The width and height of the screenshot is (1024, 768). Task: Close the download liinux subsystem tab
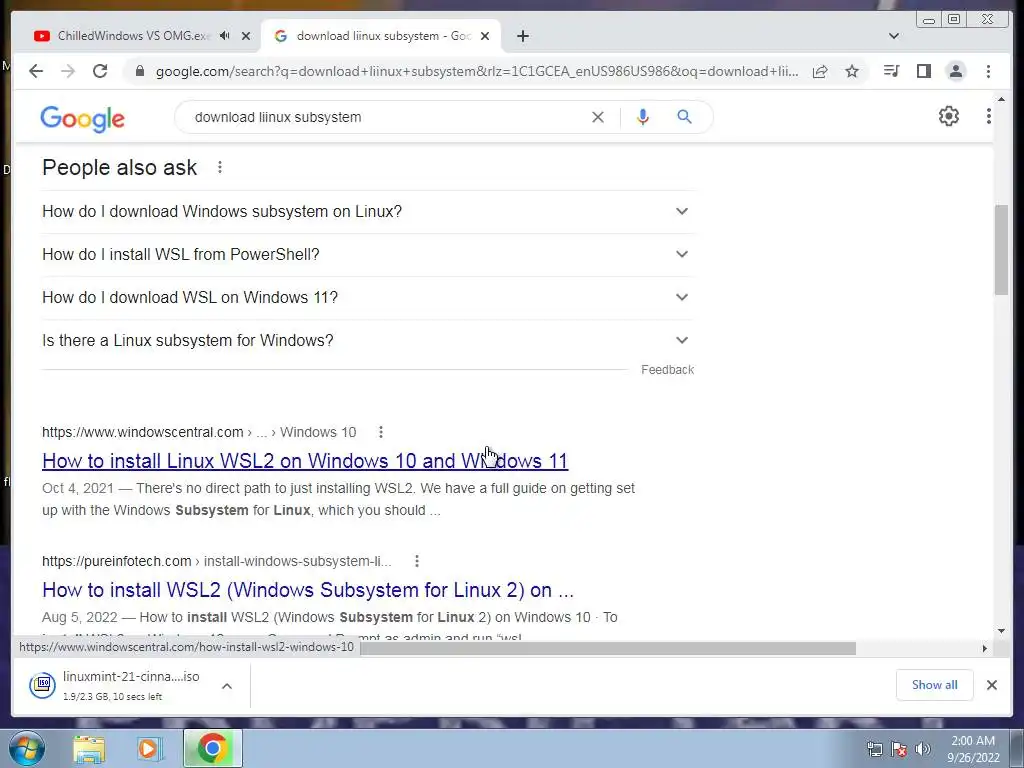coord(485,36)
